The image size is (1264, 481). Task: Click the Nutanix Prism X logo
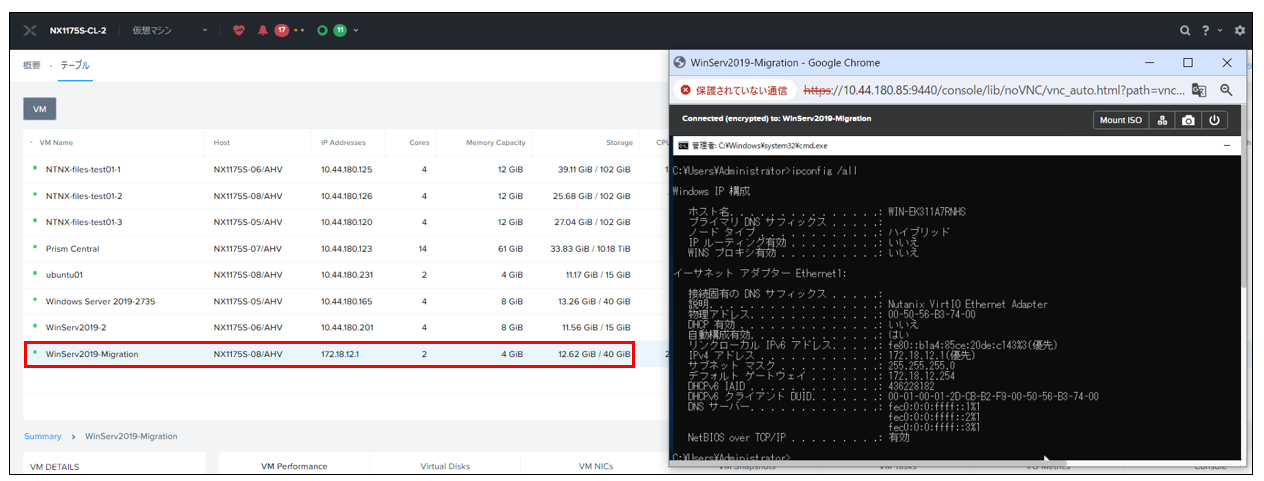coord(30,31)
